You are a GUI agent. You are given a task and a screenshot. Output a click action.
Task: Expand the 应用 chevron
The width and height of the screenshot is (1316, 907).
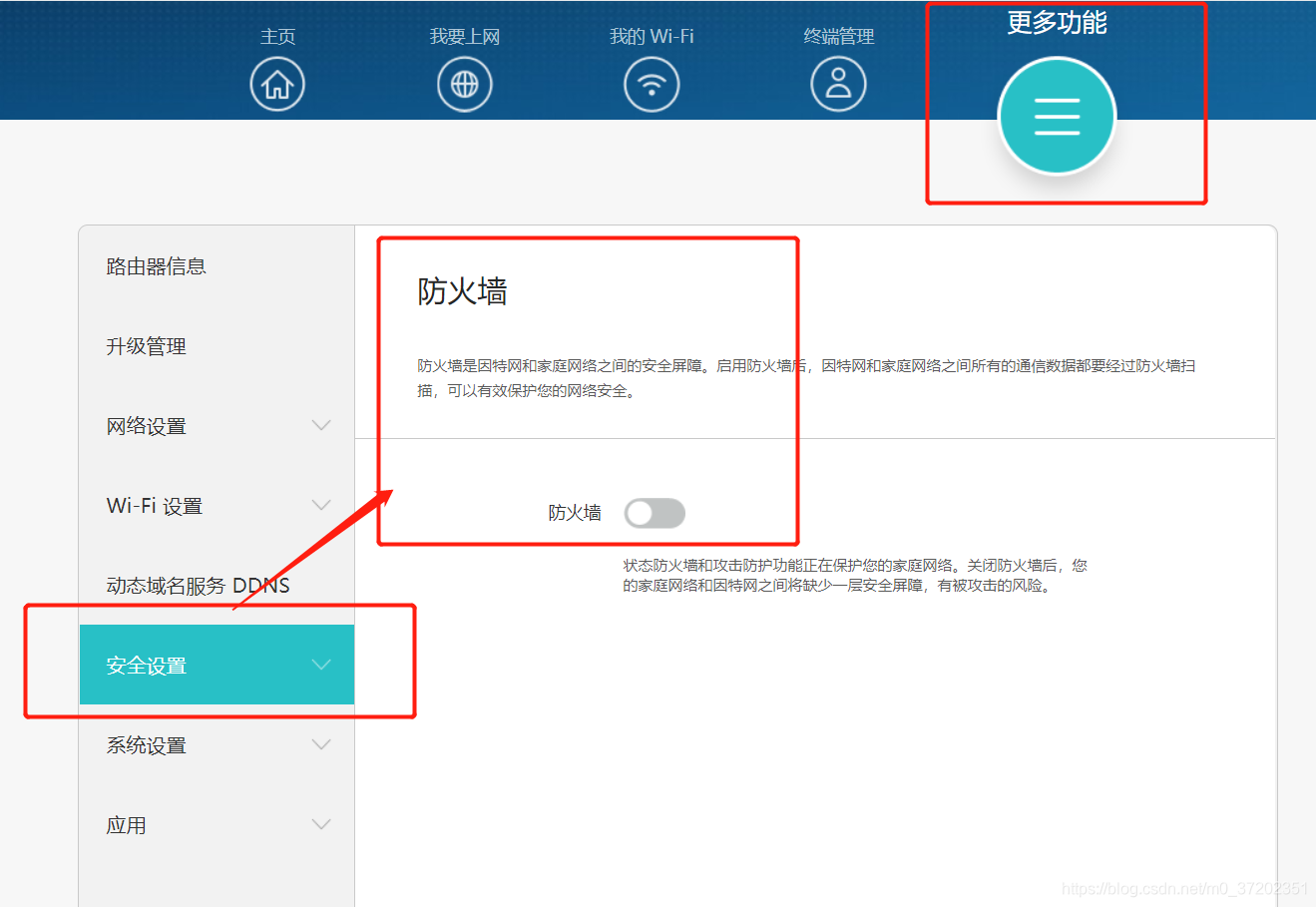pos(321,825)
